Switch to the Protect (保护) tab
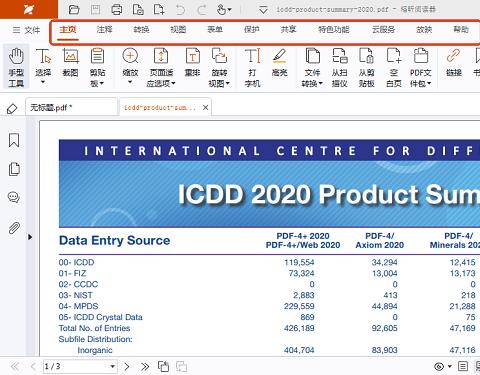The height and width of the screenshot is (375, 480). [x=252, y=30]
